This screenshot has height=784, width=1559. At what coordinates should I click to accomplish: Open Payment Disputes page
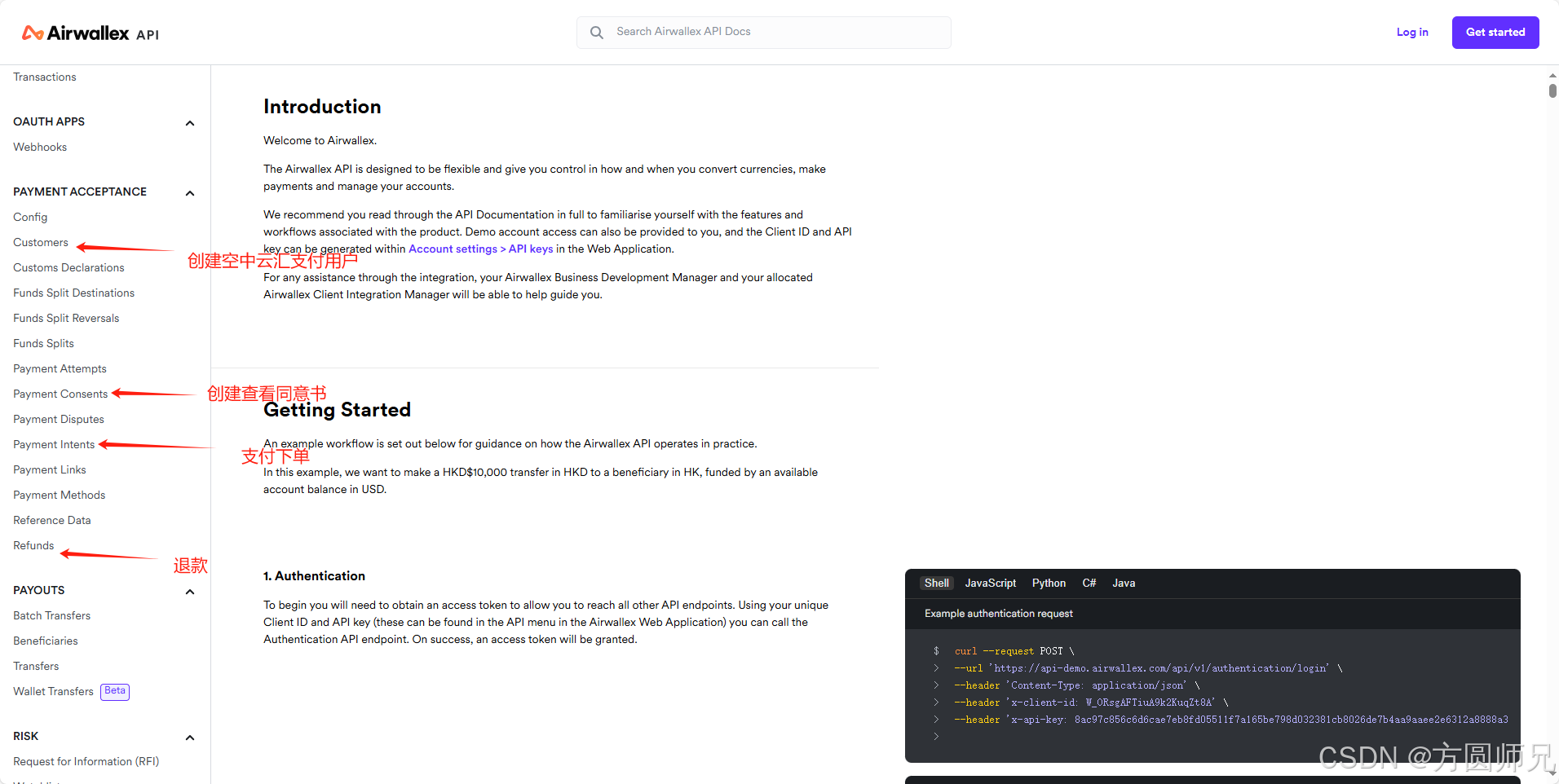coord(59,419)
